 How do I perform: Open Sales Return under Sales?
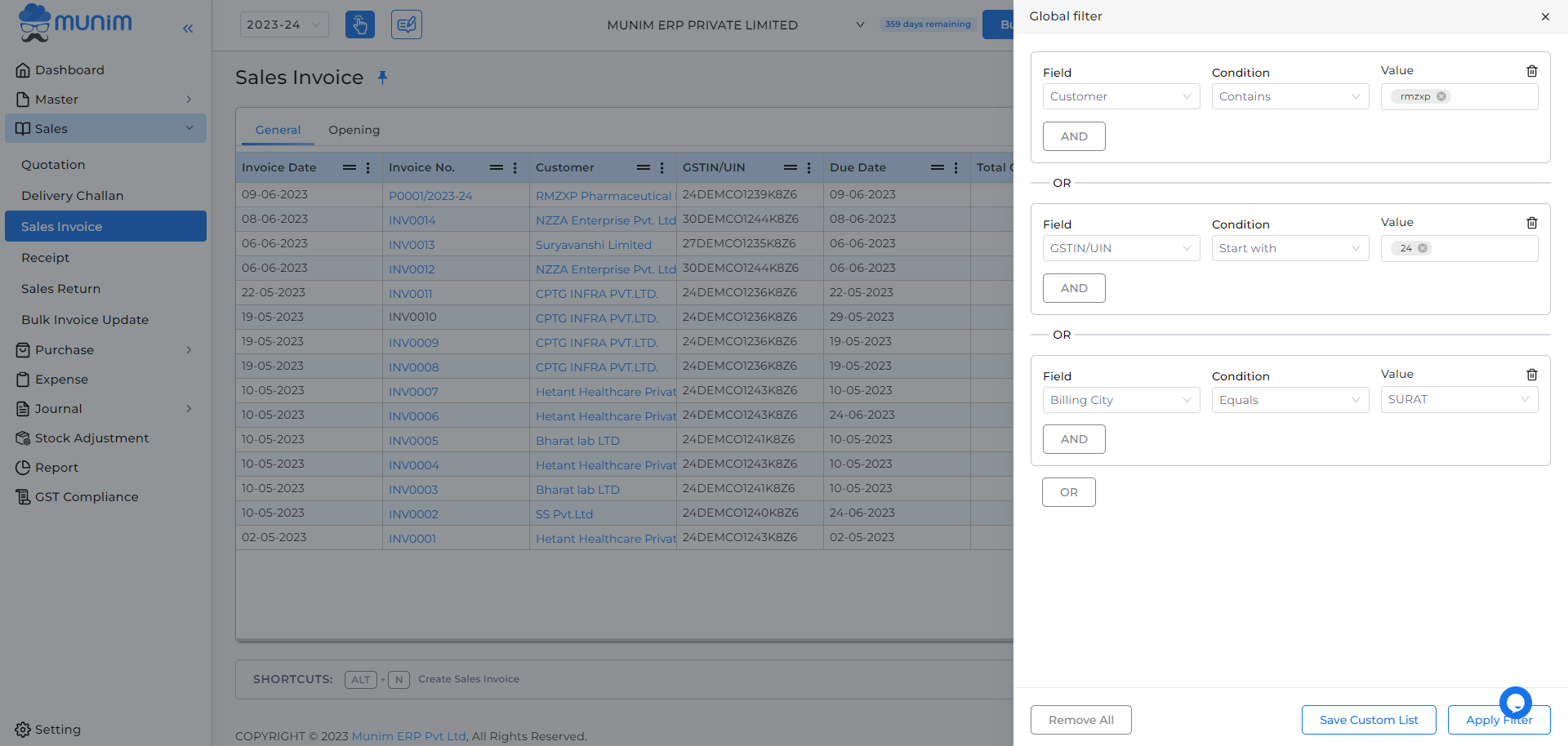(x=105, y=289)
